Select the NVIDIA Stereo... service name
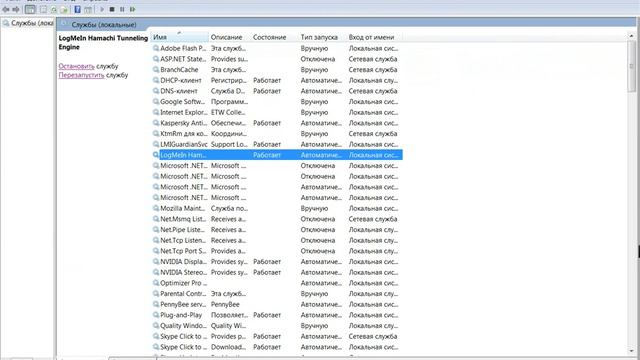This screenshot has height=360, width=640. click(x=183, y=272)
